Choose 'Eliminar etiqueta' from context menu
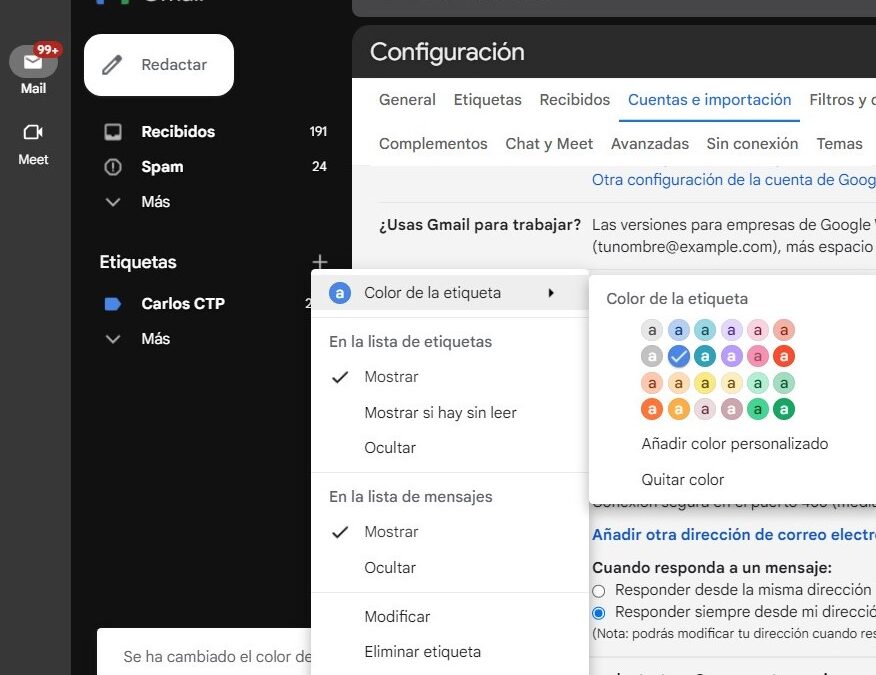 [422, 652]
